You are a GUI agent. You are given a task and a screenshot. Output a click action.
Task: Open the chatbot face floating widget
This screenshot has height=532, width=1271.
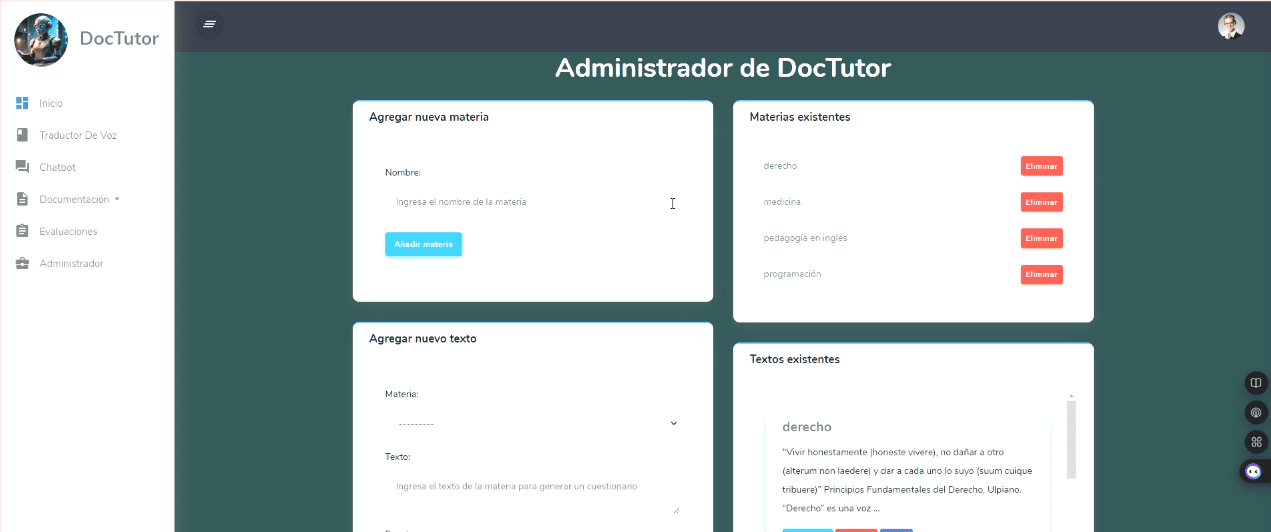1254,471
